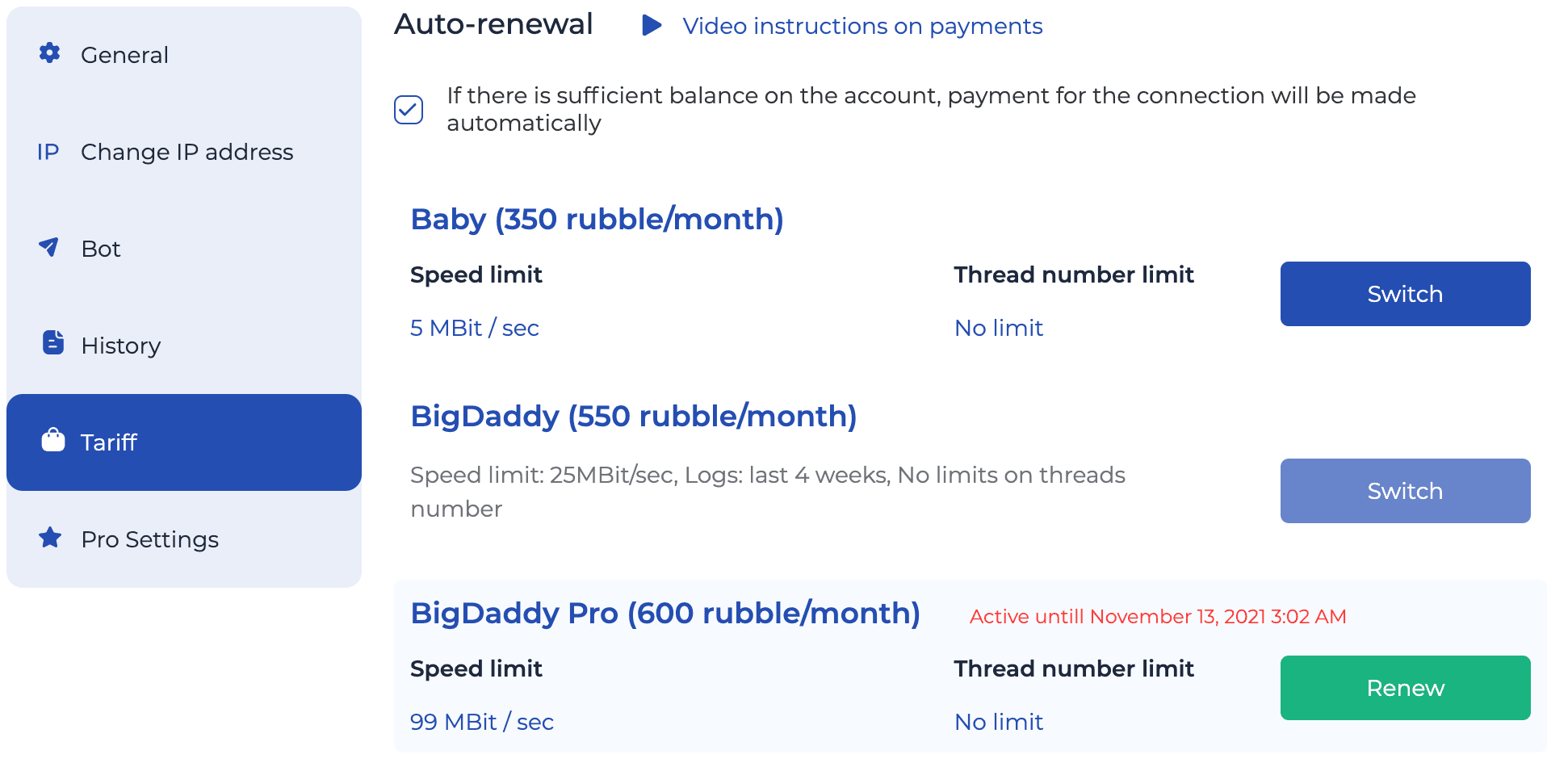Go to the Bot section

[x=184, y=249]
